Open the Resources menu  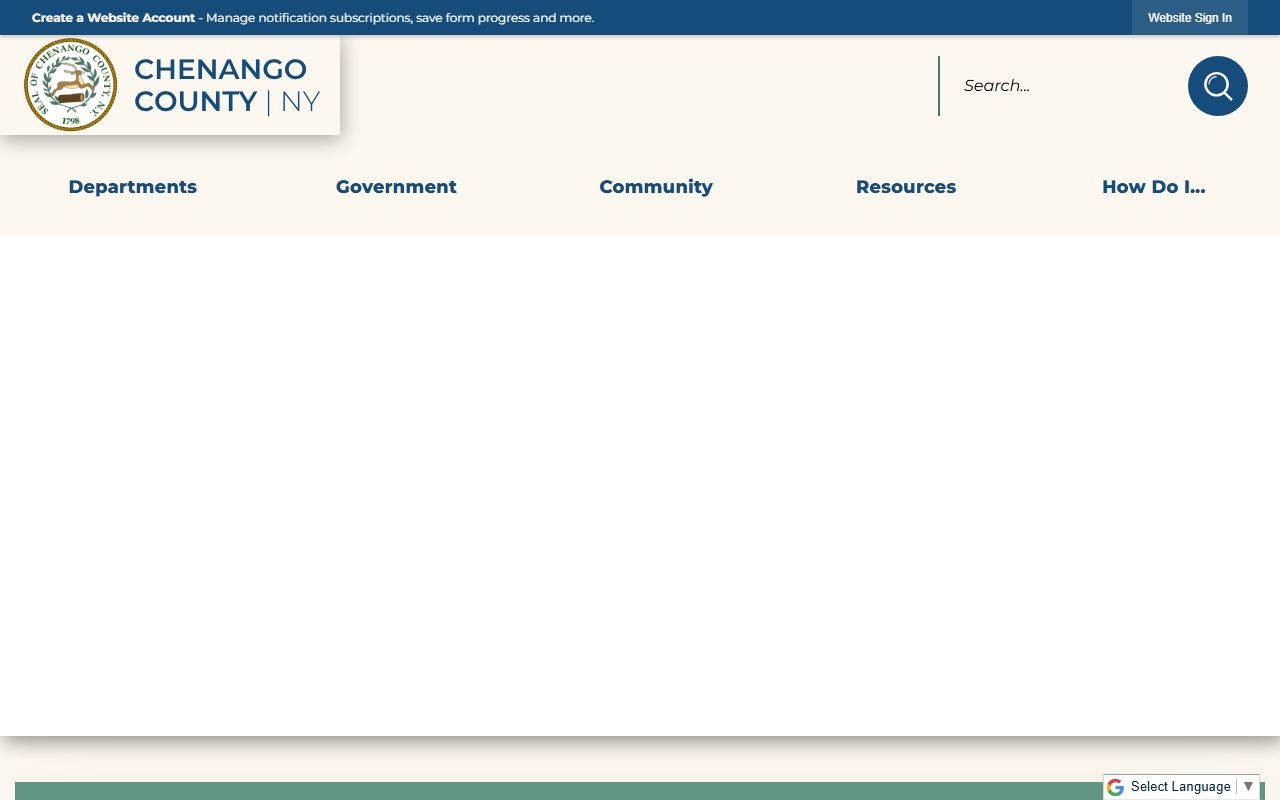(906, 187)
